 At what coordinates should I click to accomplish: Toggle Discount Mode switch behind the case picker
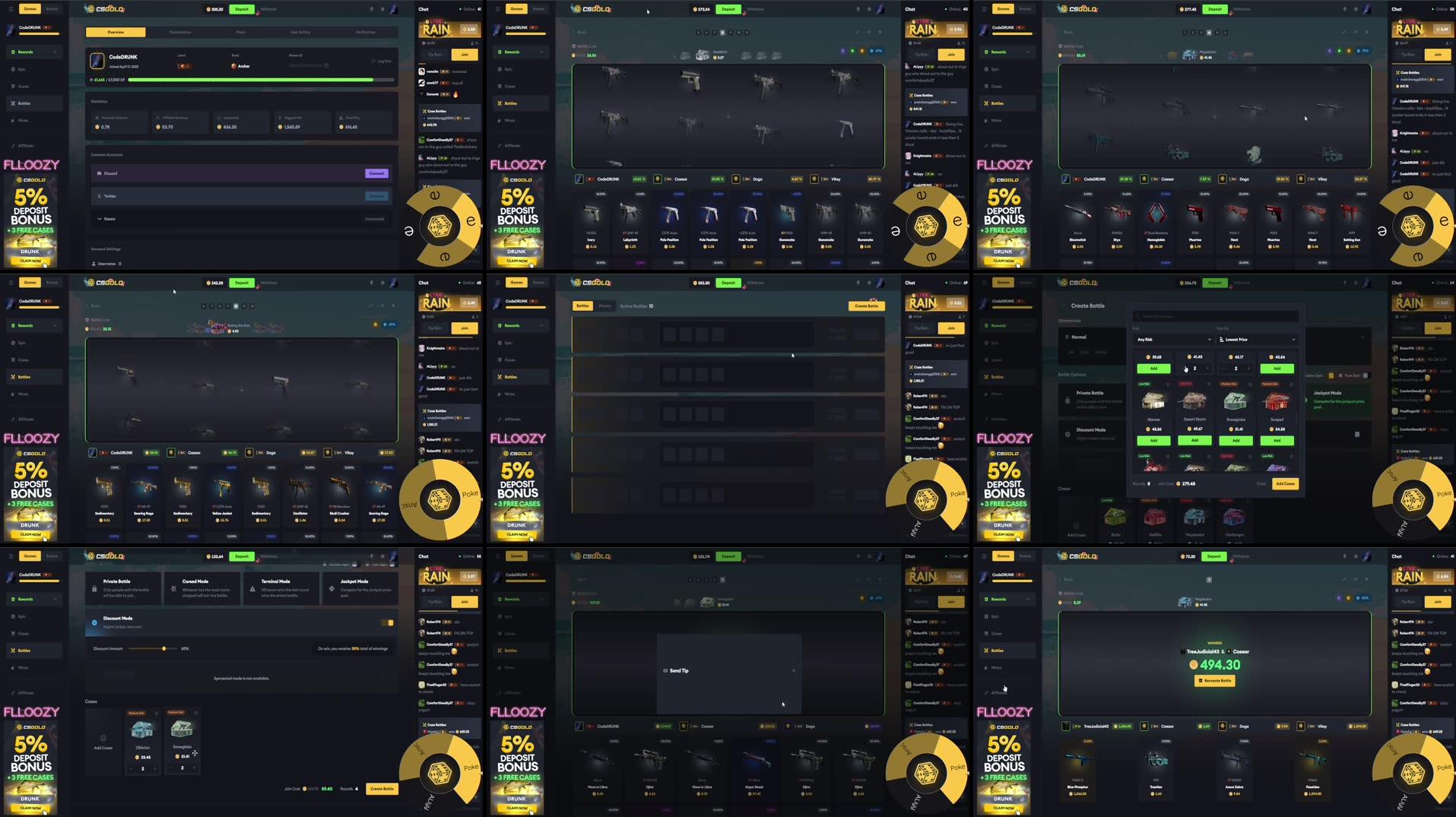tap(1356, 435)
